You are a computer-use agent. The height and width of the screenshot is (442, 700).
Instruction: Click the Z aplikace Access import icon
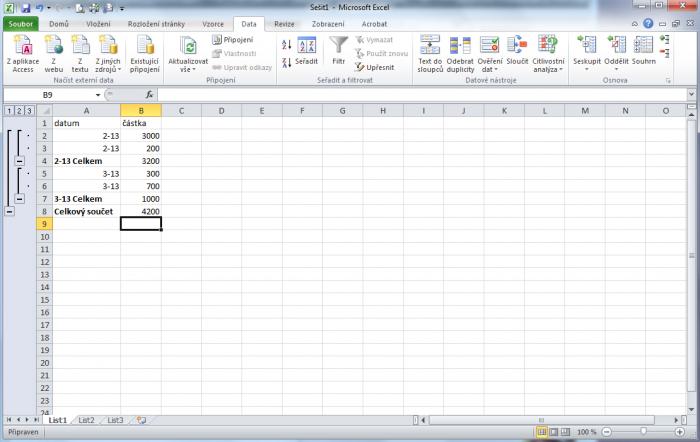(23, 52)
